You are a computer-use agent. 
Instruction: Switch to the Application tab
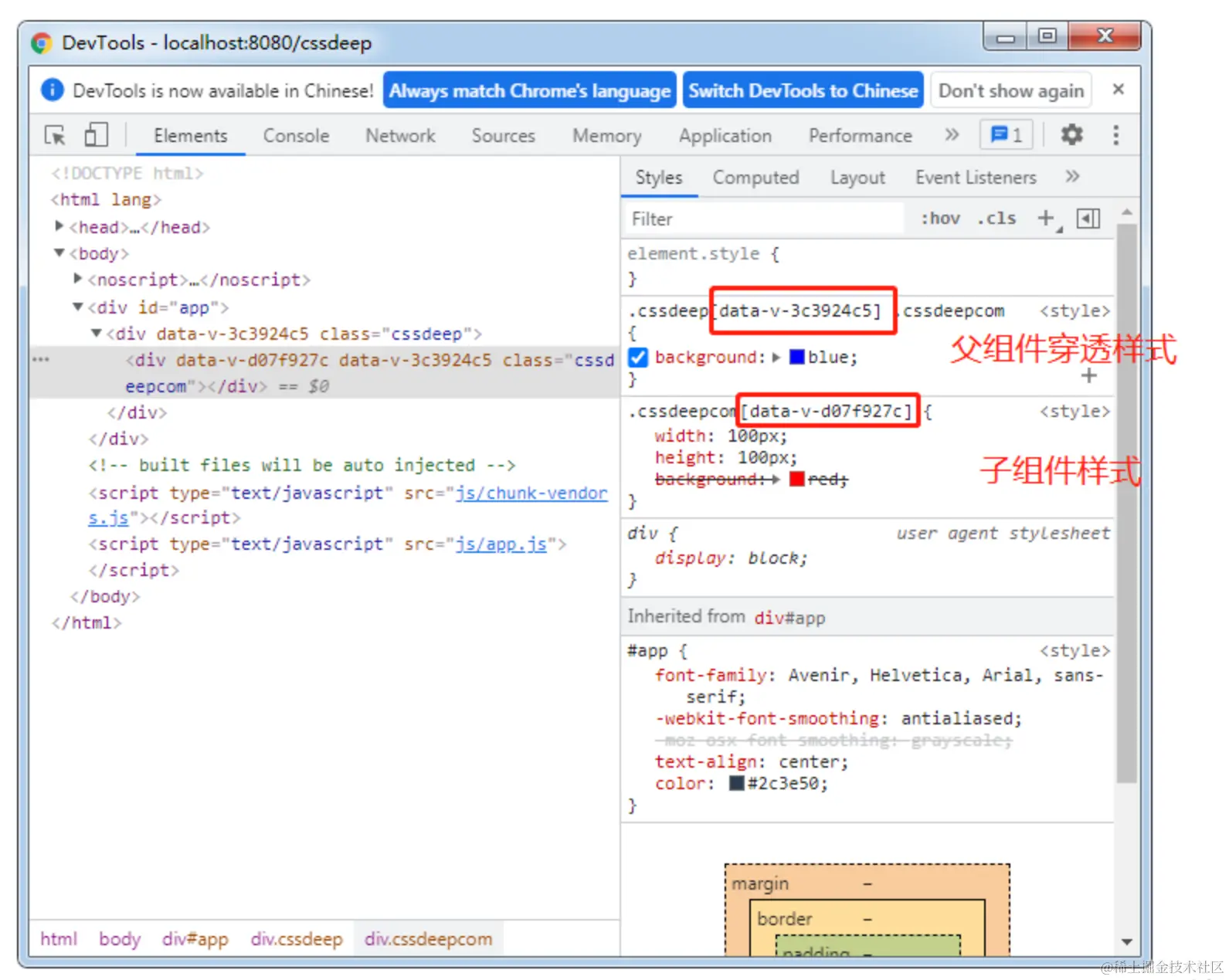click(725, 136)
